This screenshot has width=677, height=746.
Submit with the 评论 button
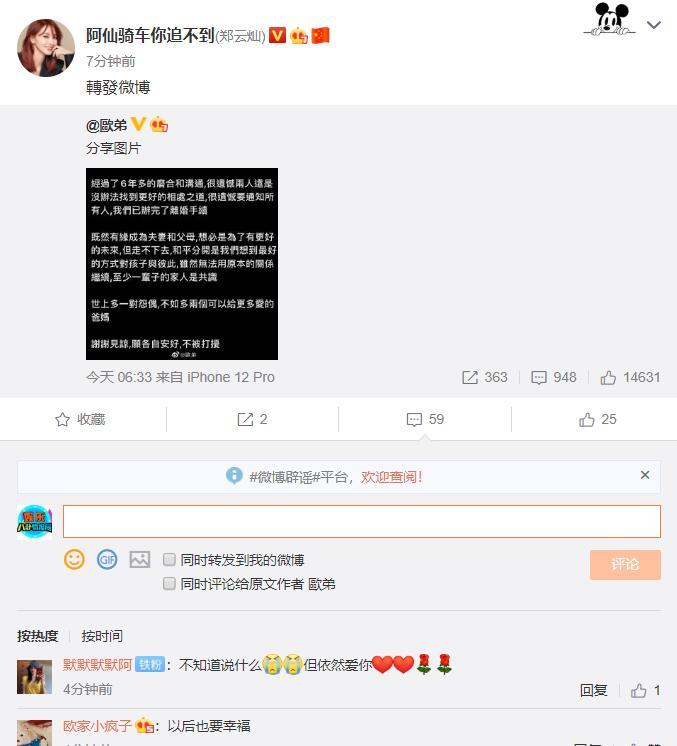(625, 565)
